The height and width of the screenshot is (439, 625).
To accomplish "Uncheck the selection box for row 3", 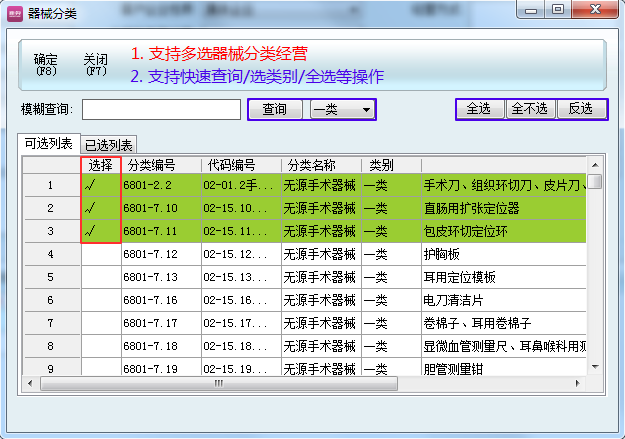I will click(100, 232).
